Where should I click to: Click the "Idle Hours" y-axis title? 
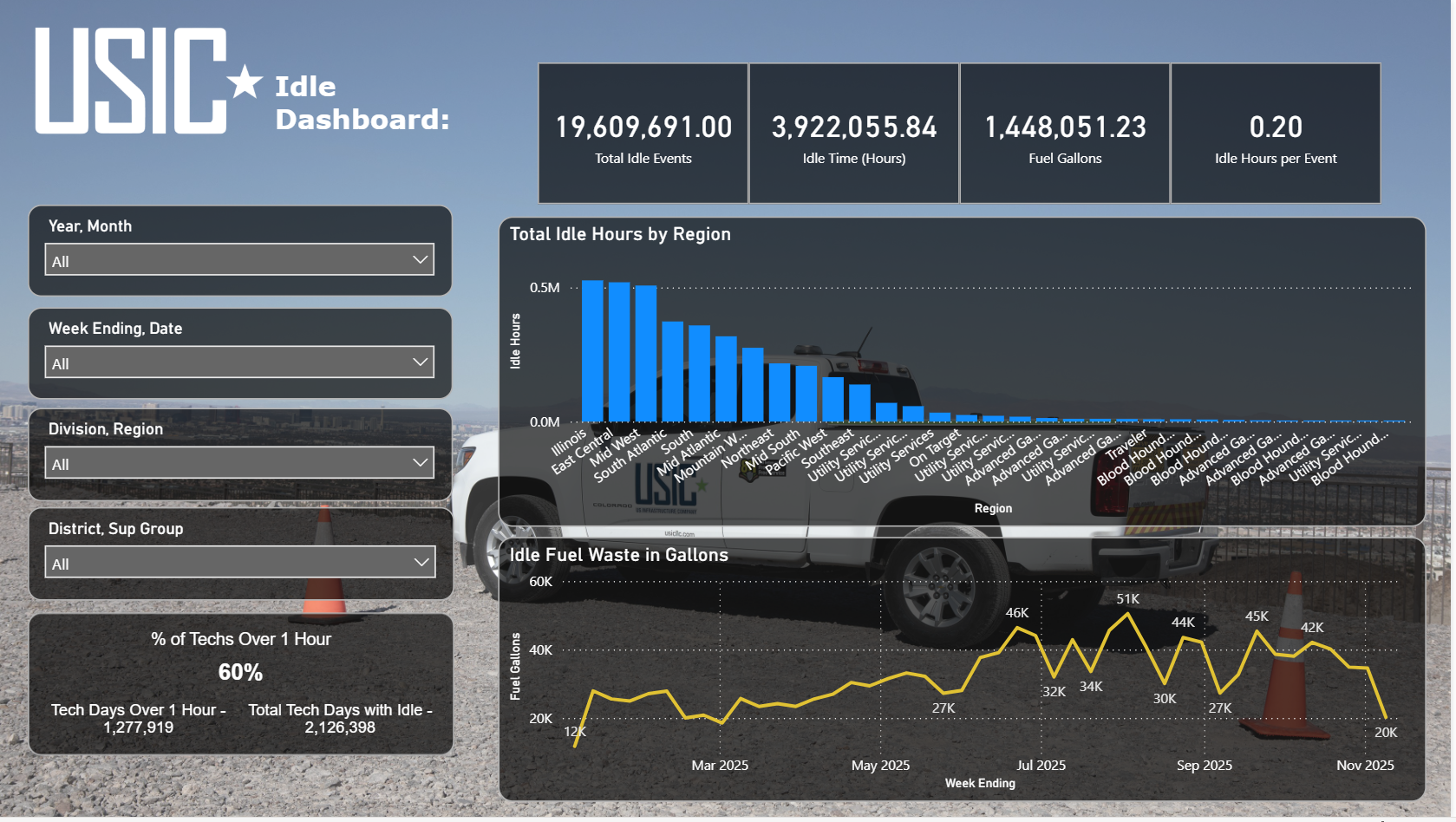tap(515, 341)
